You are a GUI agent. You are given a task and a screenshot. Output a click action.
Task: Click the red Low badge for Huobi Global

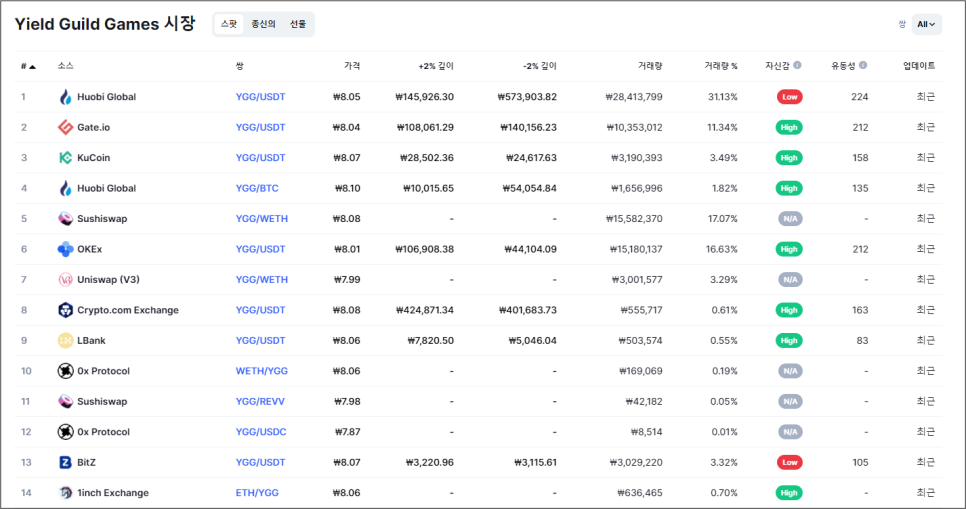tap(789, 97)
